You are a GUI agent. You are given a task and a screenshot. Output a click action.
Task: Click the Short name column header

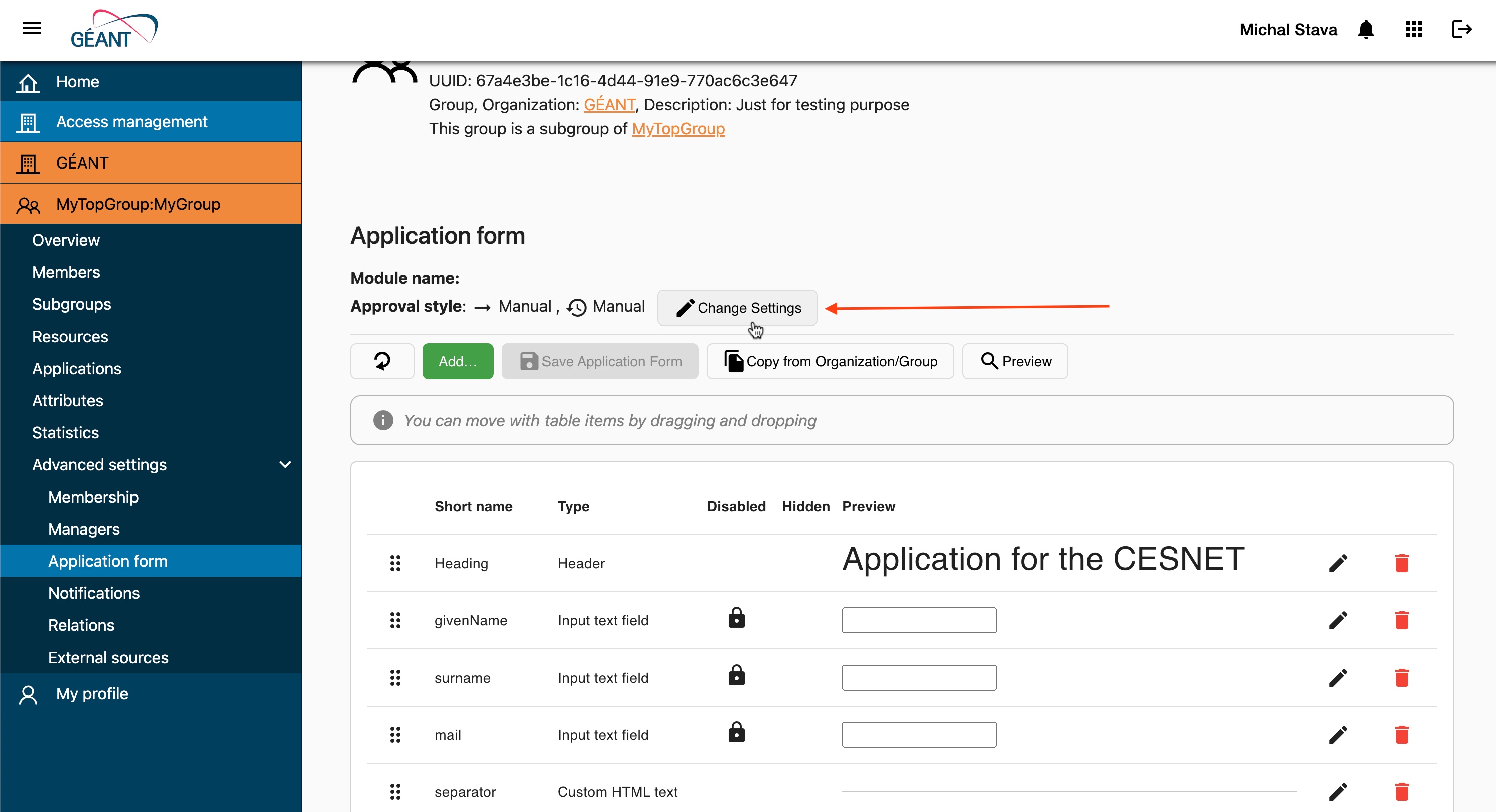coord(473,506)
